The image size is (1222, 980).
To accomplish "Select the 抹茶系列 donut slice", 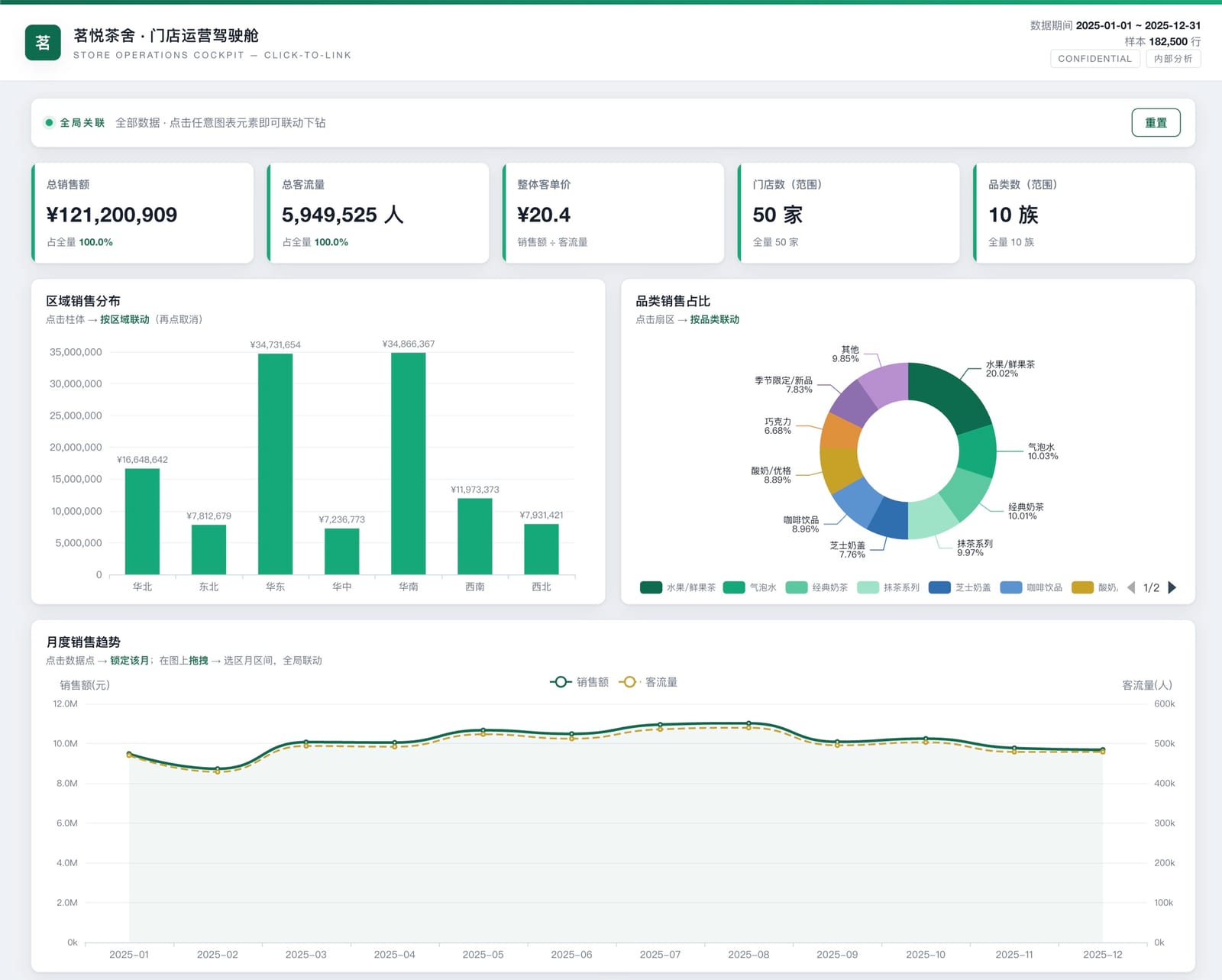I will click(931, 518).
